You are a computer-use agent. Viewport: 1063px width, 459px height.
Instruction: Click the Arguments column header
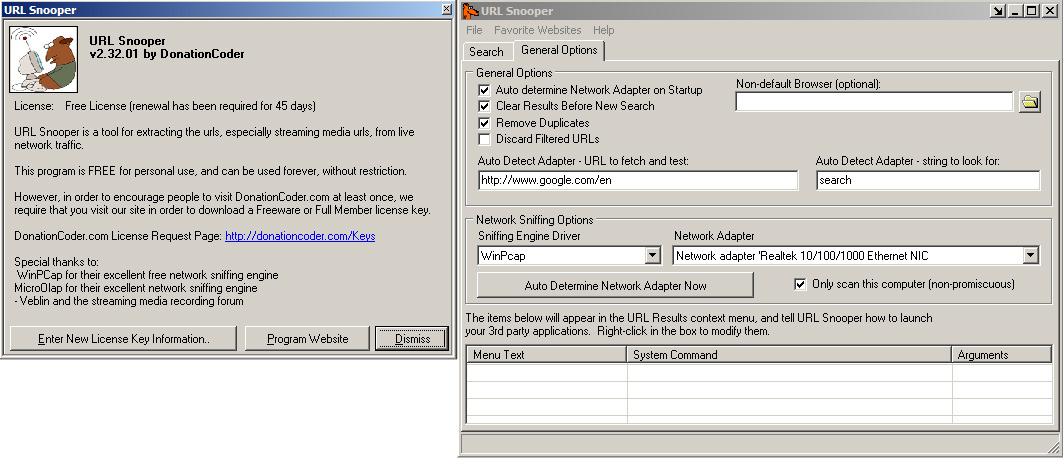[1002, 355]
